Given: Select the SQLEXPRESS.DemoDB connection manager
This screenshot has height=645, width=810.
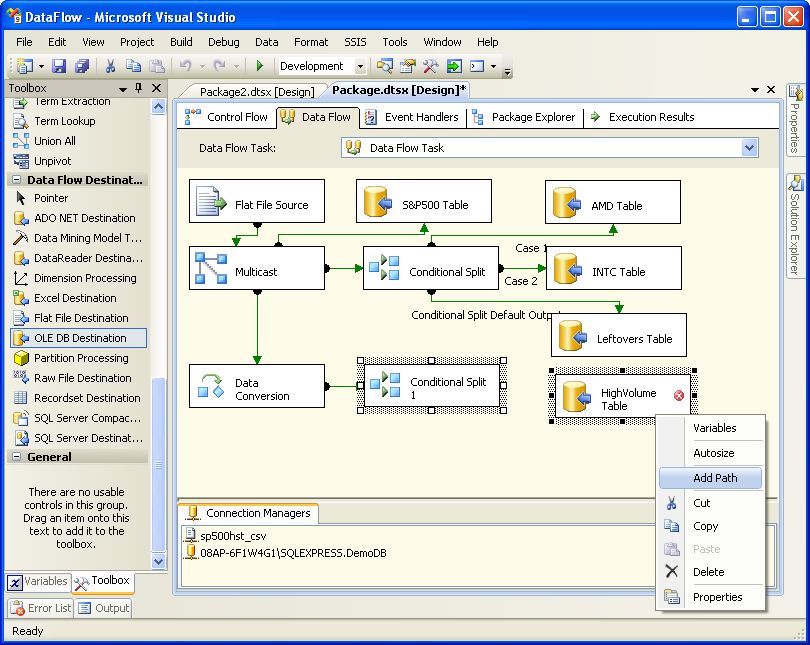Looking at the screenshot, I should coord(286,553).
